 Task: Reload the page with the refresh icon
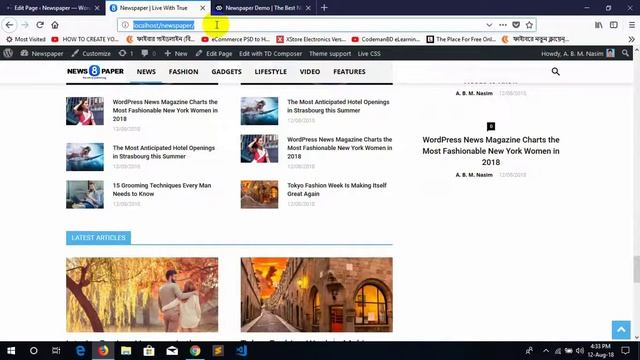tap(40, 25)
